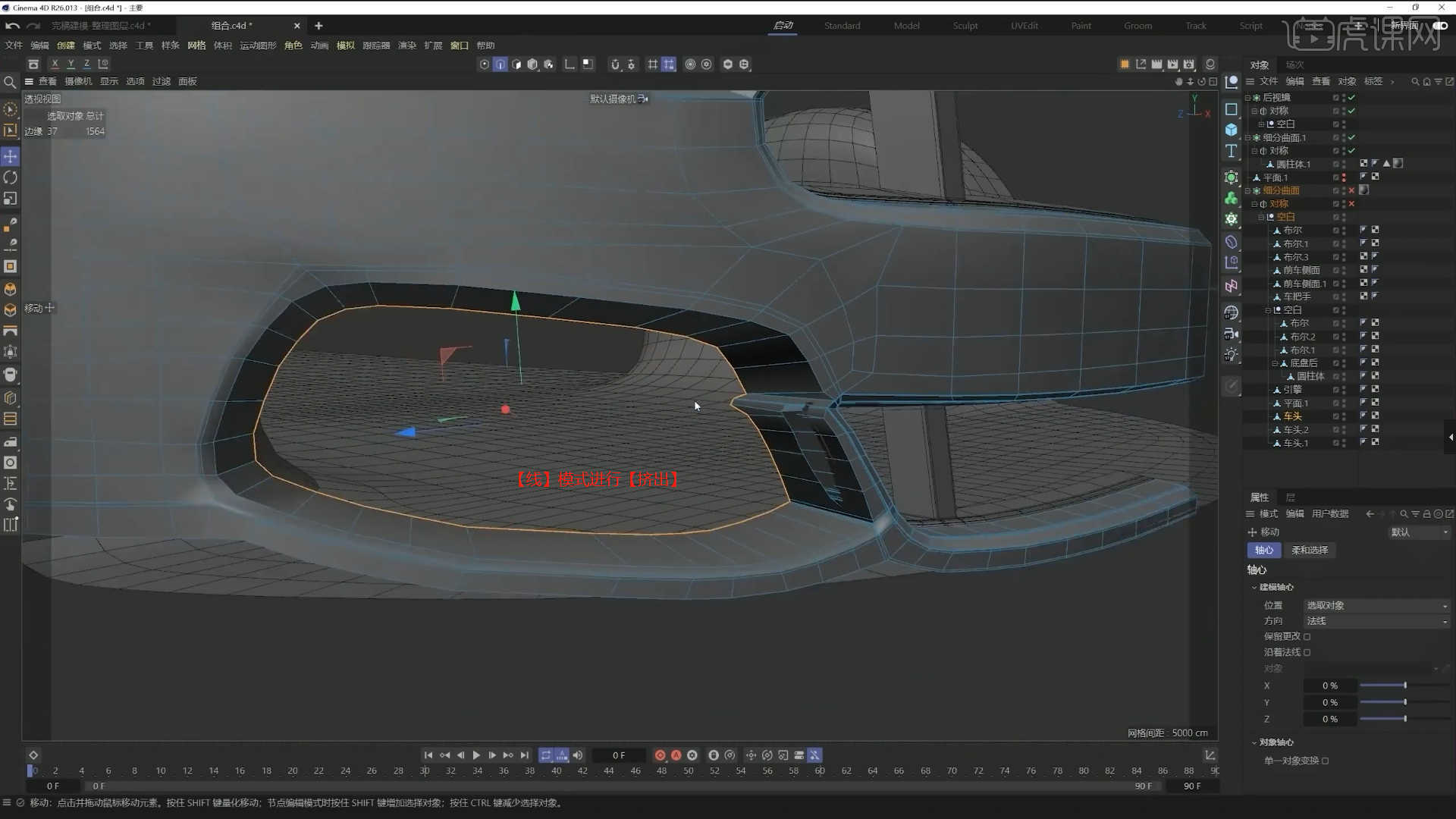The width and height of the screenshot is (1456, 819).
Task: Click the Text spline T icon
Action: pyautogui.click(x=1232, y=151)
